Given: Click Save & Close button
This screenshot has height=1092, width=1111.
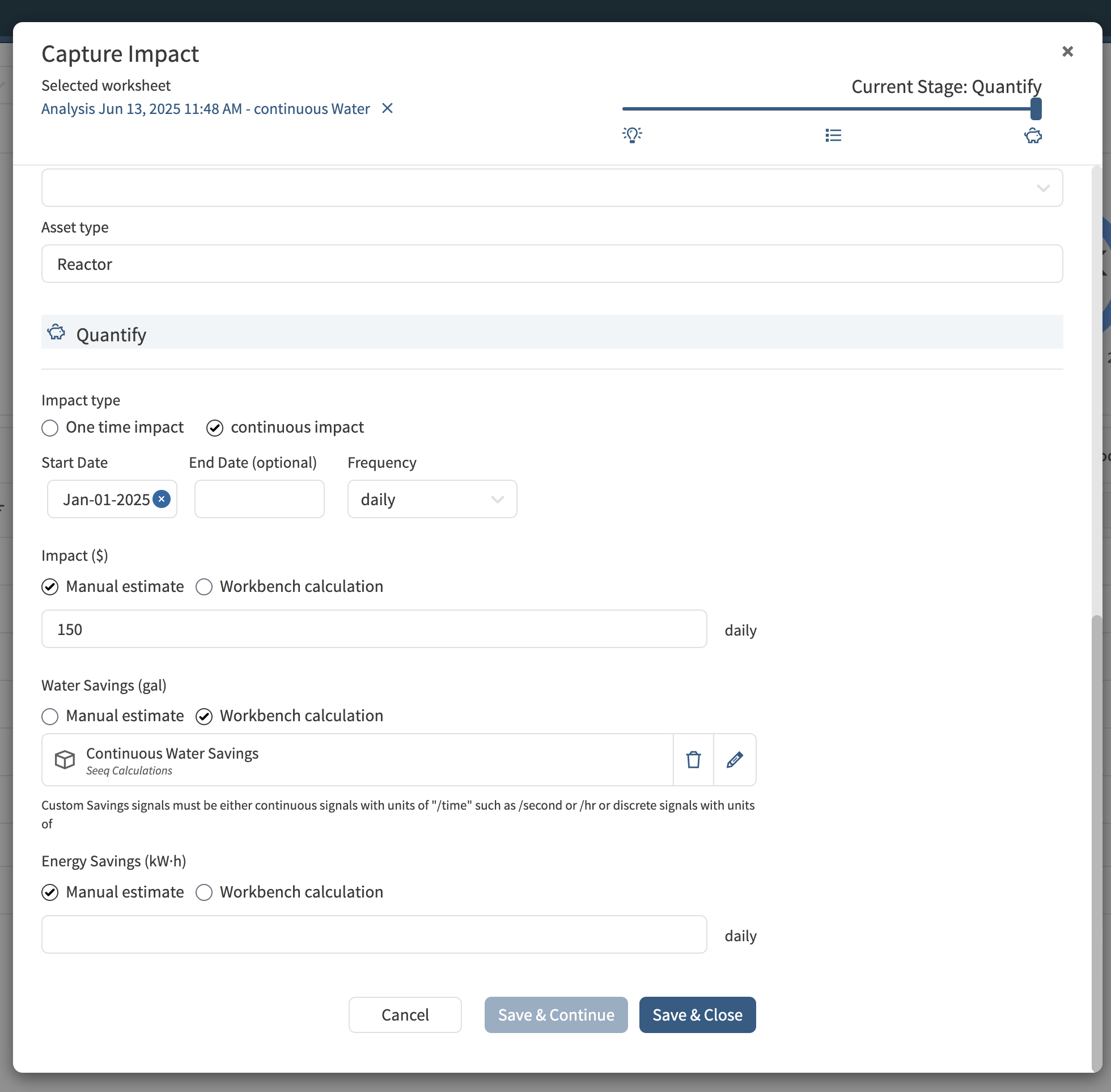Looking at the screenshot, I should (697, 1014).
